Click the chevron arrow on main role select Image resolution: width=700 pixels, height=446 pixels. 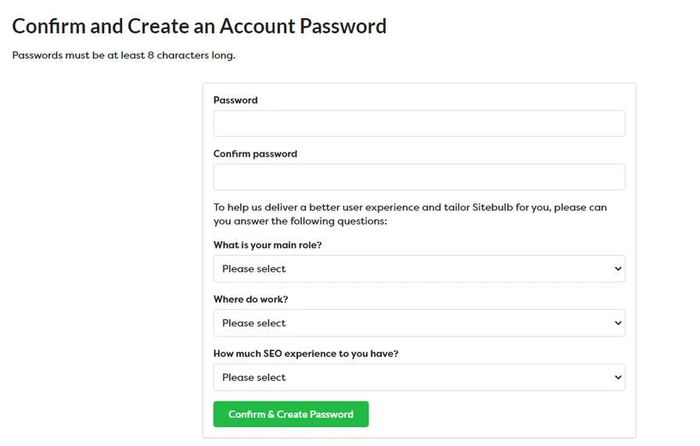[x=618, y=269]
